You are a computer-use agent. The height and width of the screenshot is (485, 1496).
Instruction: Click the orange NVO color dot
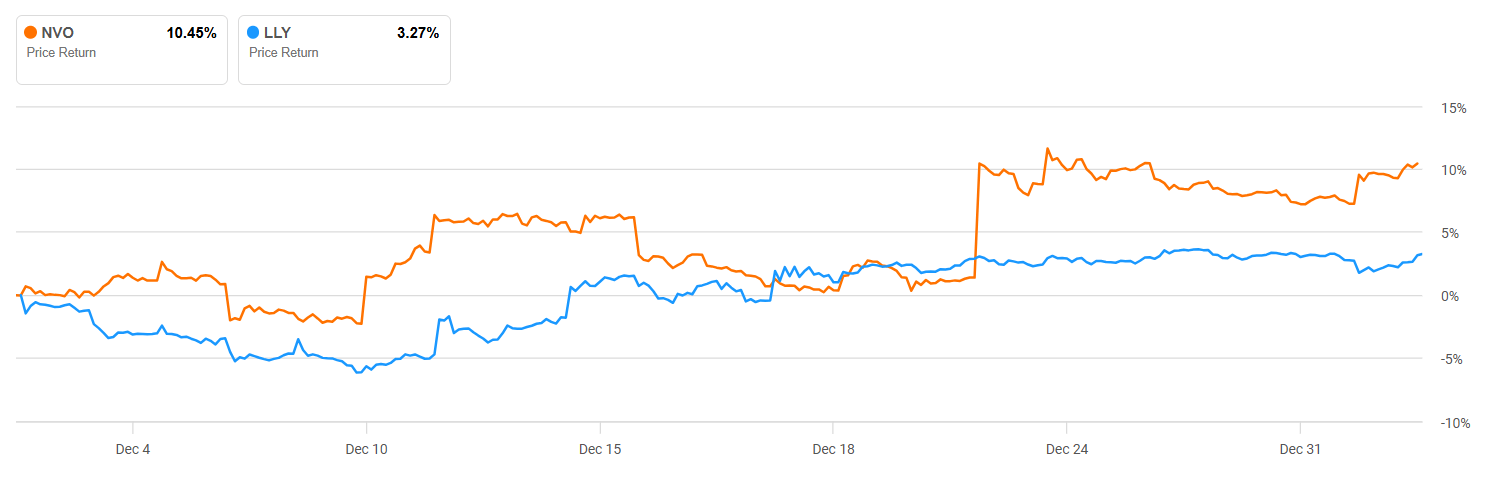[31, 33]
